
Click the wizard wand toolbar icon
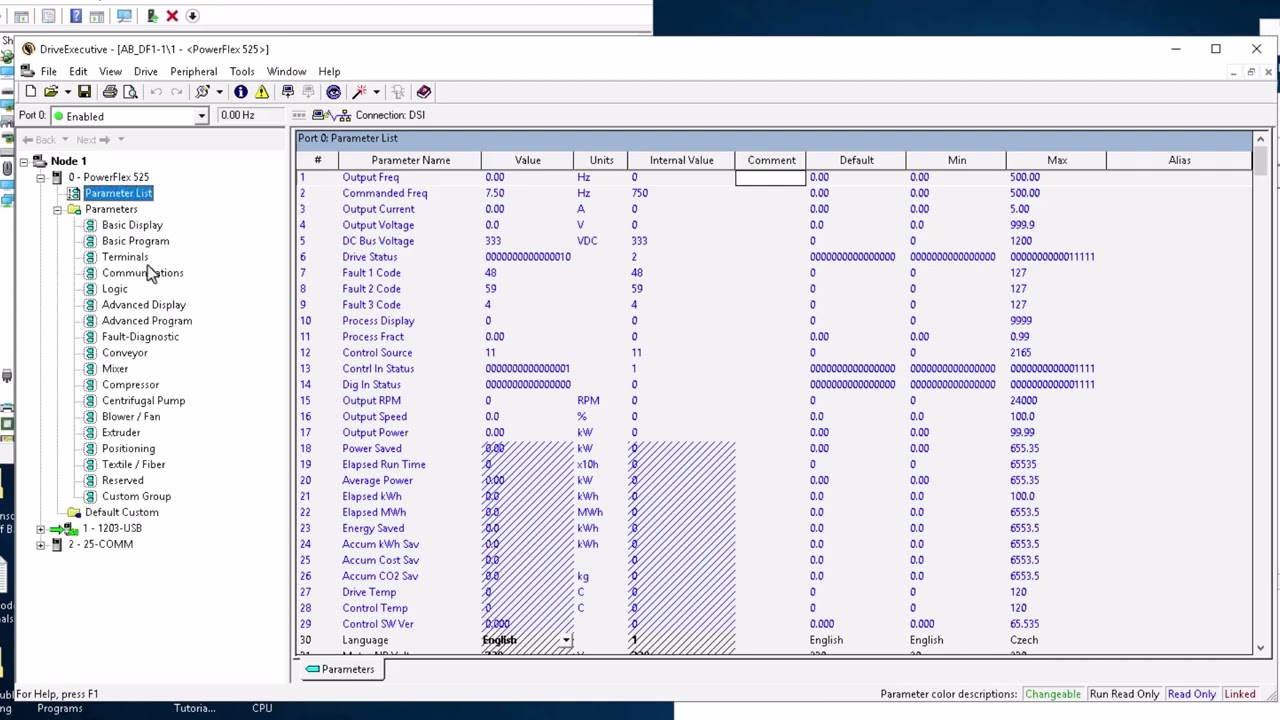point(360,92)
